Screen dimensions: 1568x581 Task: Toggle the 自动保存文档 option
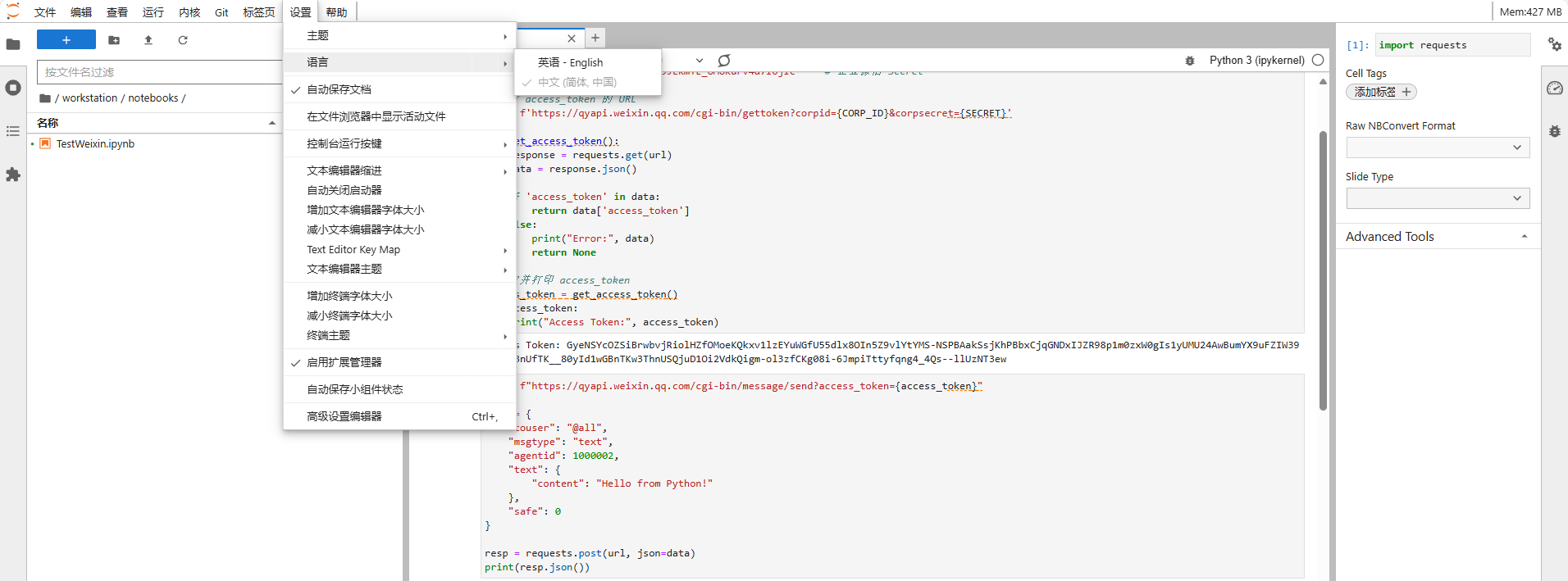pos(339,89)
